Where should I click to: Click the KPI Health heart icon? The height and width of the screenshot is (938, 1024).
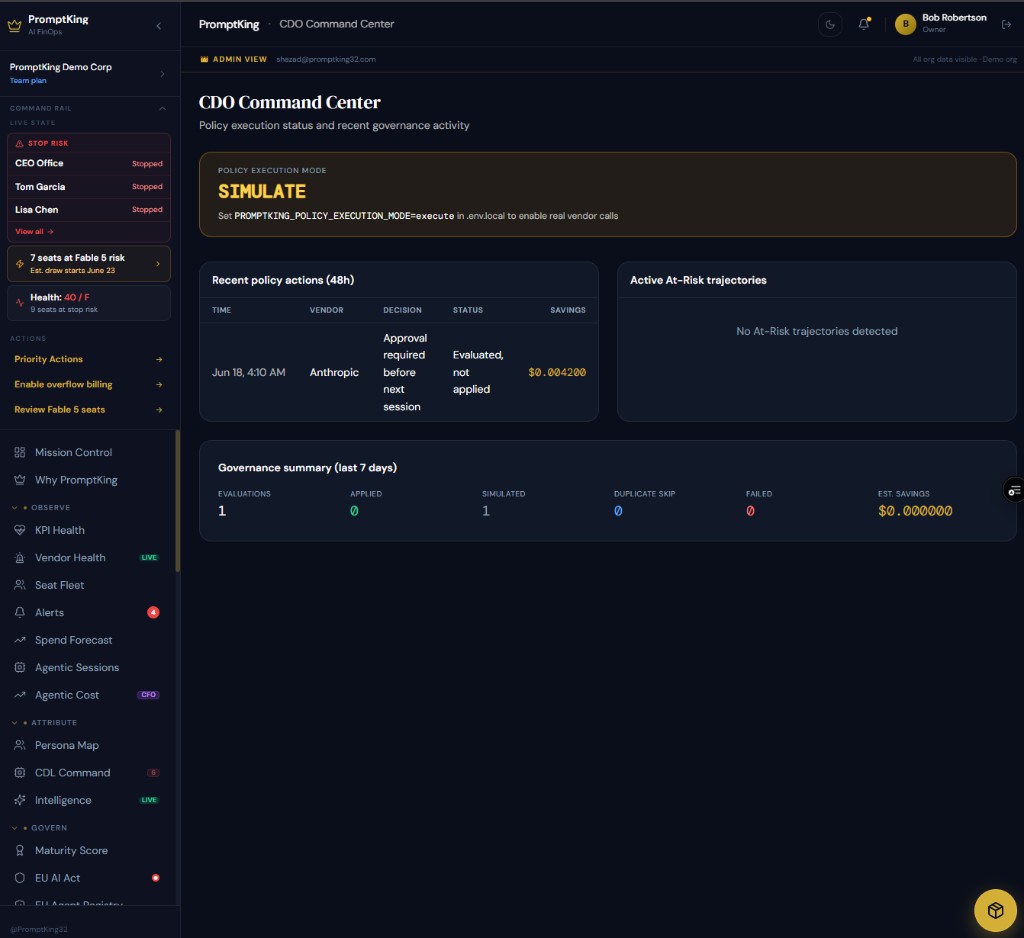click(20, 530)
